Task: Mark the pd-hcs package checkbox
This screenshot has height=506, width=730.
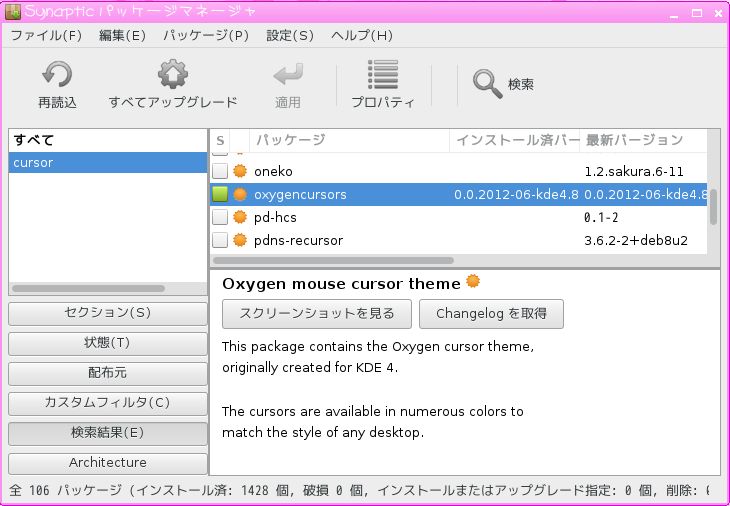Action: (220, 217)
